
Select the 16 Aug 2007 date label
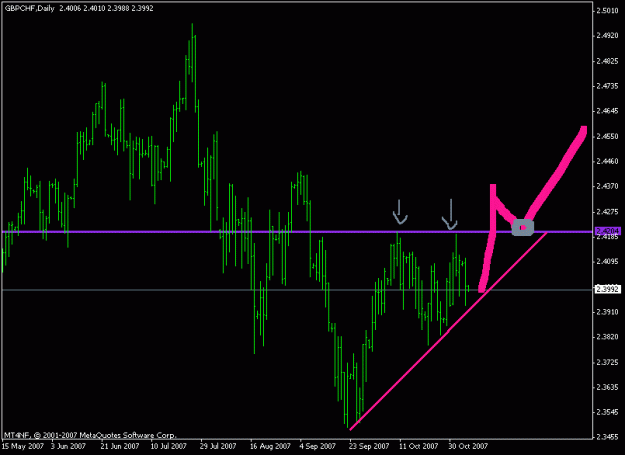tap(270, 446)
